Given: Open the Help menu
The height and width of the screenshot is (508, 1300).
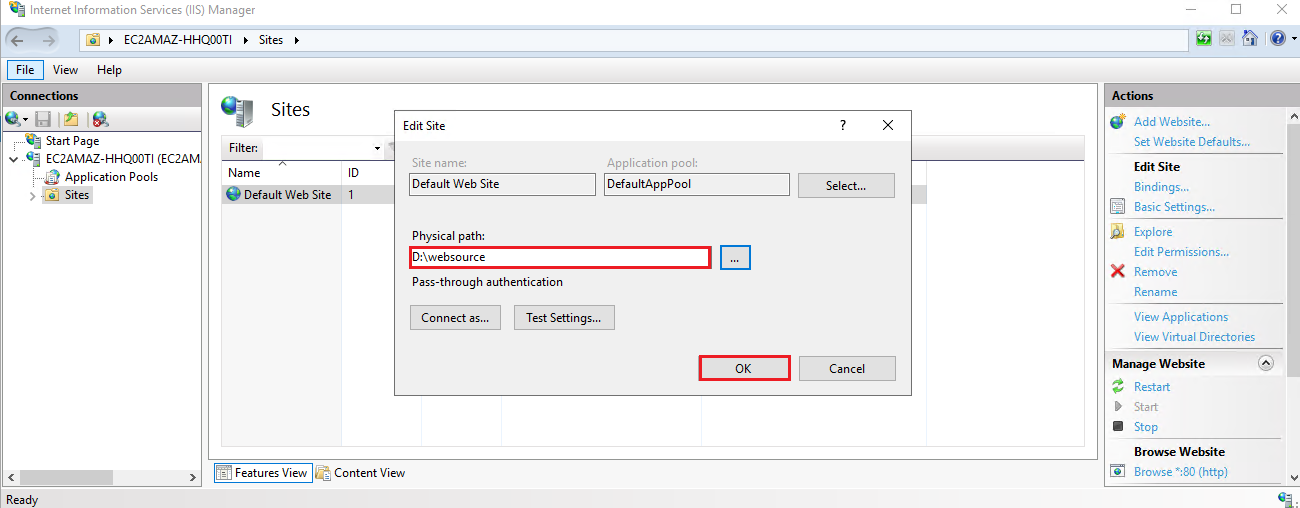Looking at the screenshot, I should click(x=109, y=70).
